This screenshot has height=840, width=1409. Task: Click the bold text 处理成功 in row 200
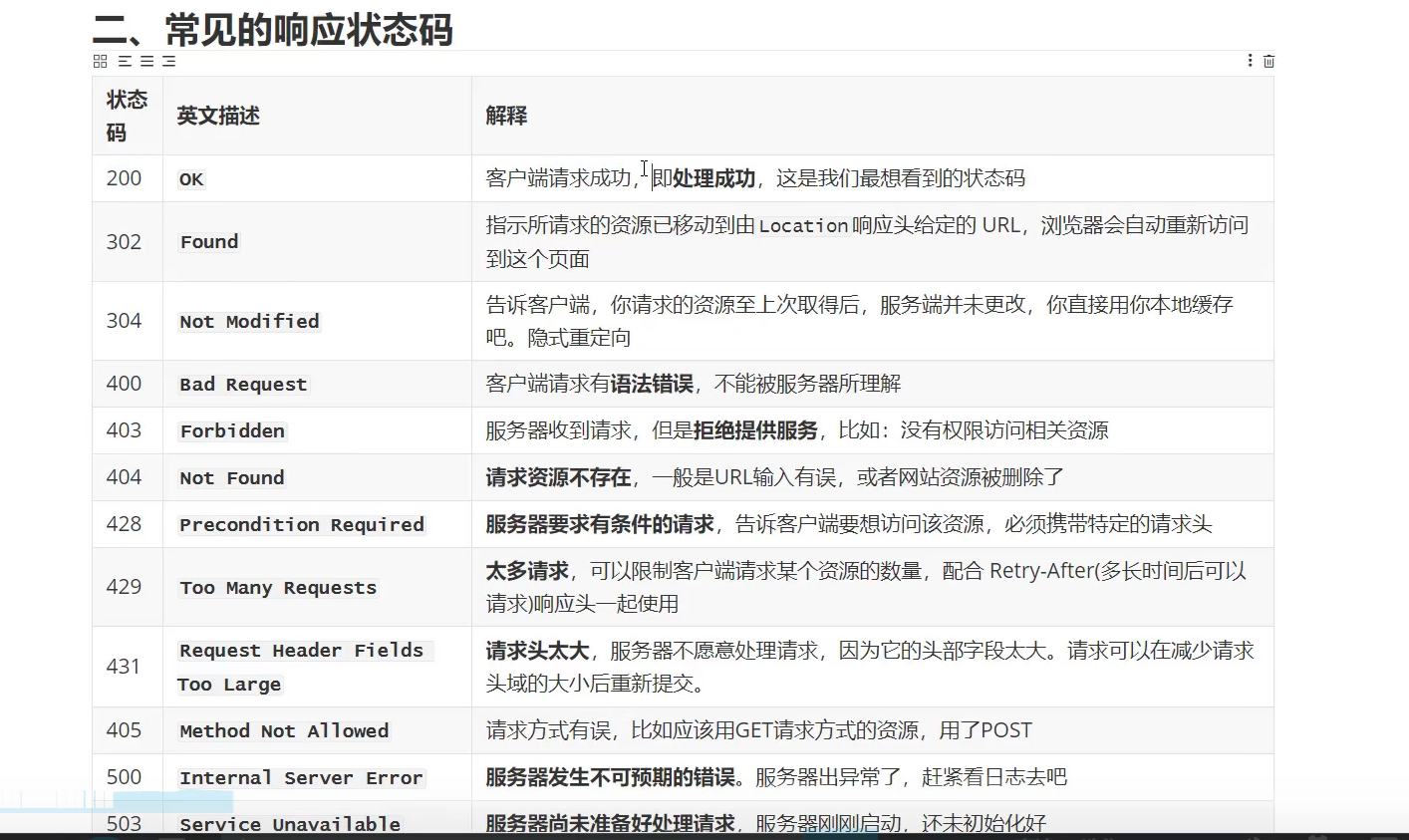[x=713, y=178]
